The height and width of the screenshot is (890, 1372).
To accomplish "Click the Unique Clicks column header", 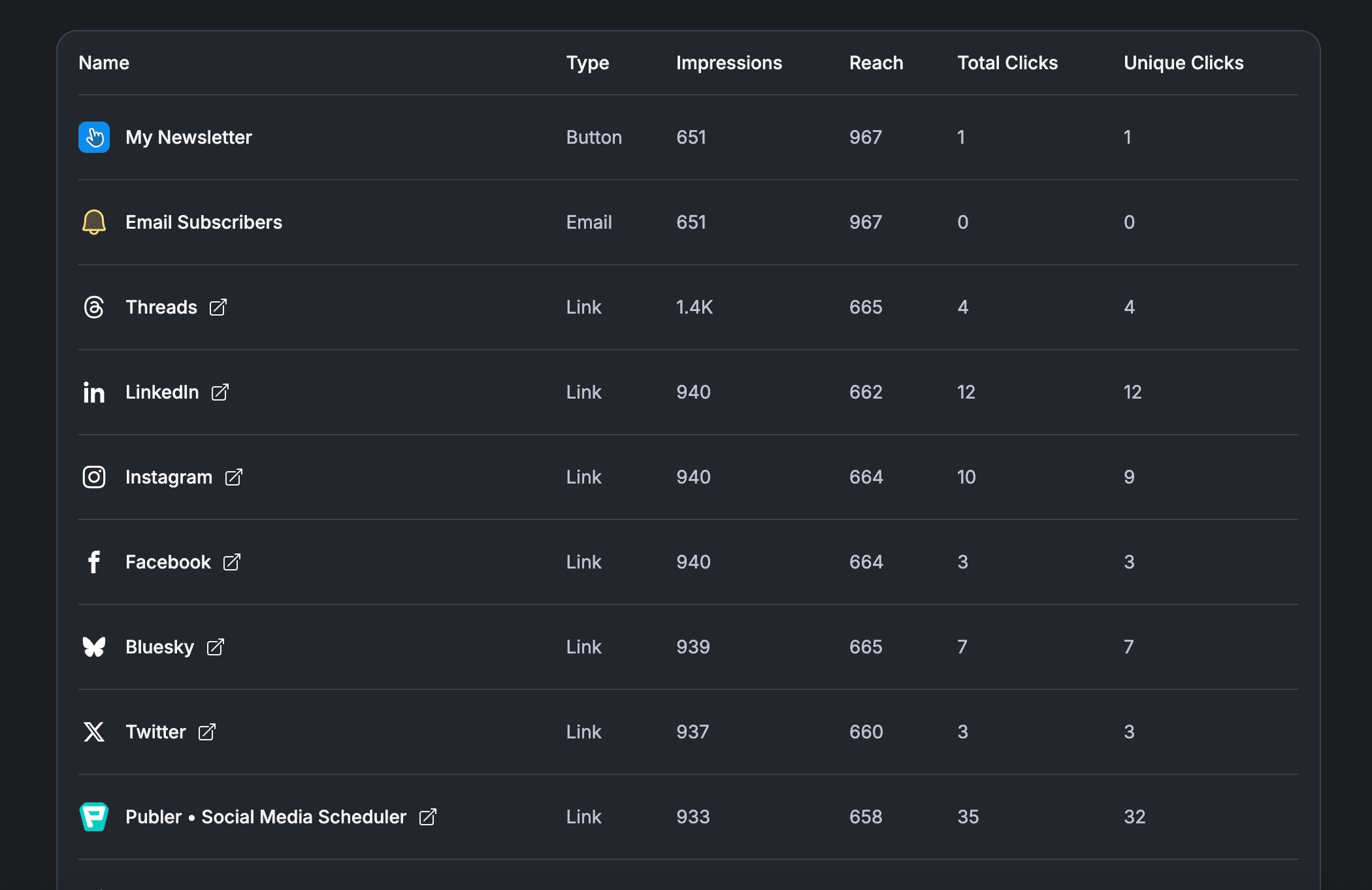I will (1183, 63).
